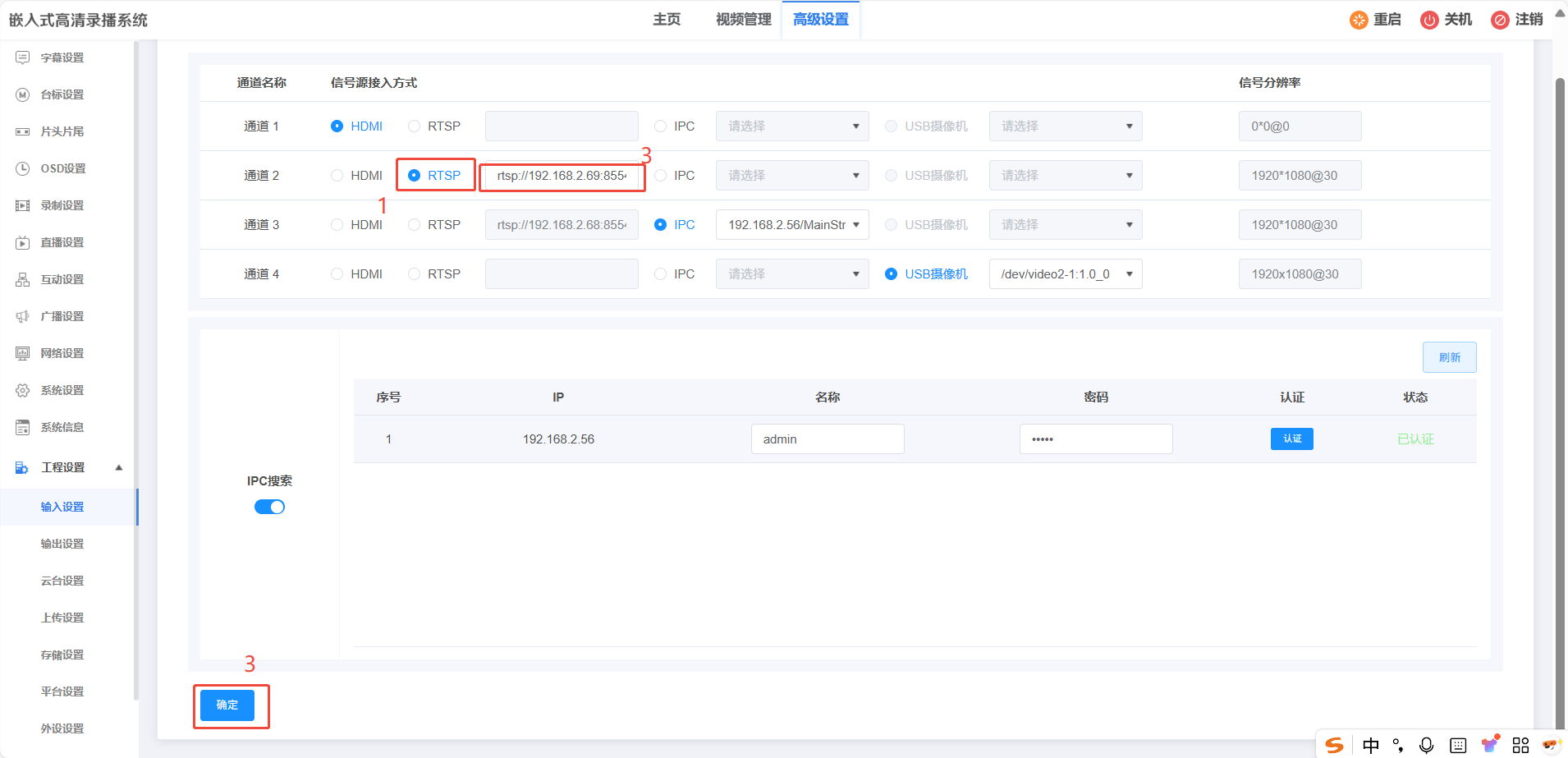Click the 互动设置 sidebar icon

[x=23, y=279]
